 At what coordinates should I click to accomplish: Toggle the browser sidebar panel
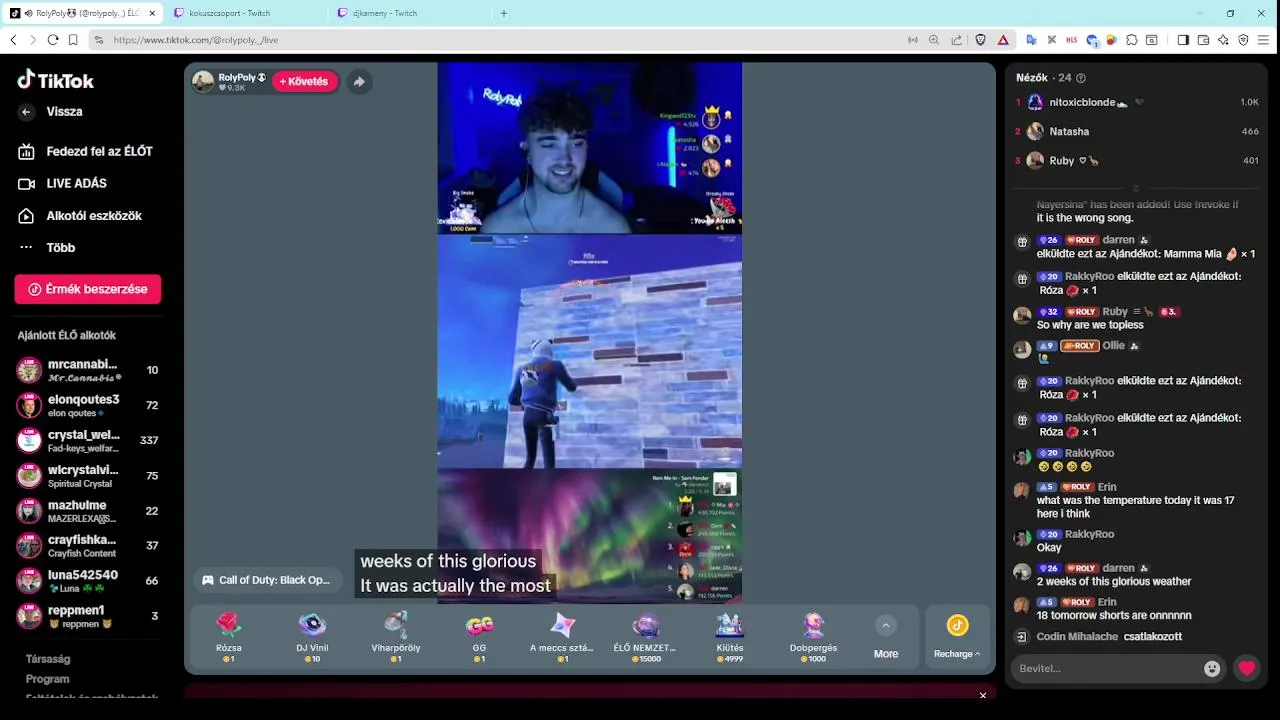(1183, 40)
